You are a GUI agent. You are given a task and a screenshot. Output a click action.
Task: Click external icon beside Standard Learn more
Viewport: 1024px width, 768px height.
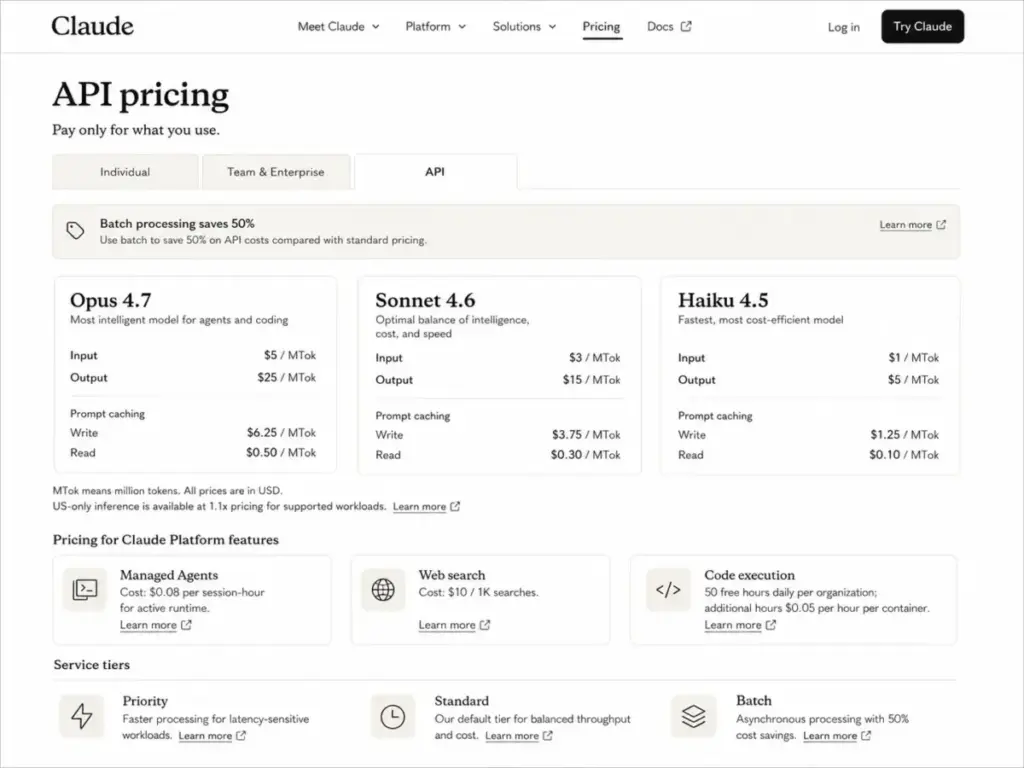[x=547, y=735]
